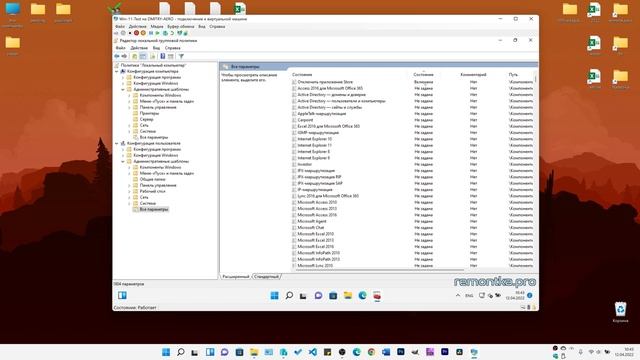The image size is (640, 360).
Task: Click the host Windows Start button
Action: (x=166, y=352)
